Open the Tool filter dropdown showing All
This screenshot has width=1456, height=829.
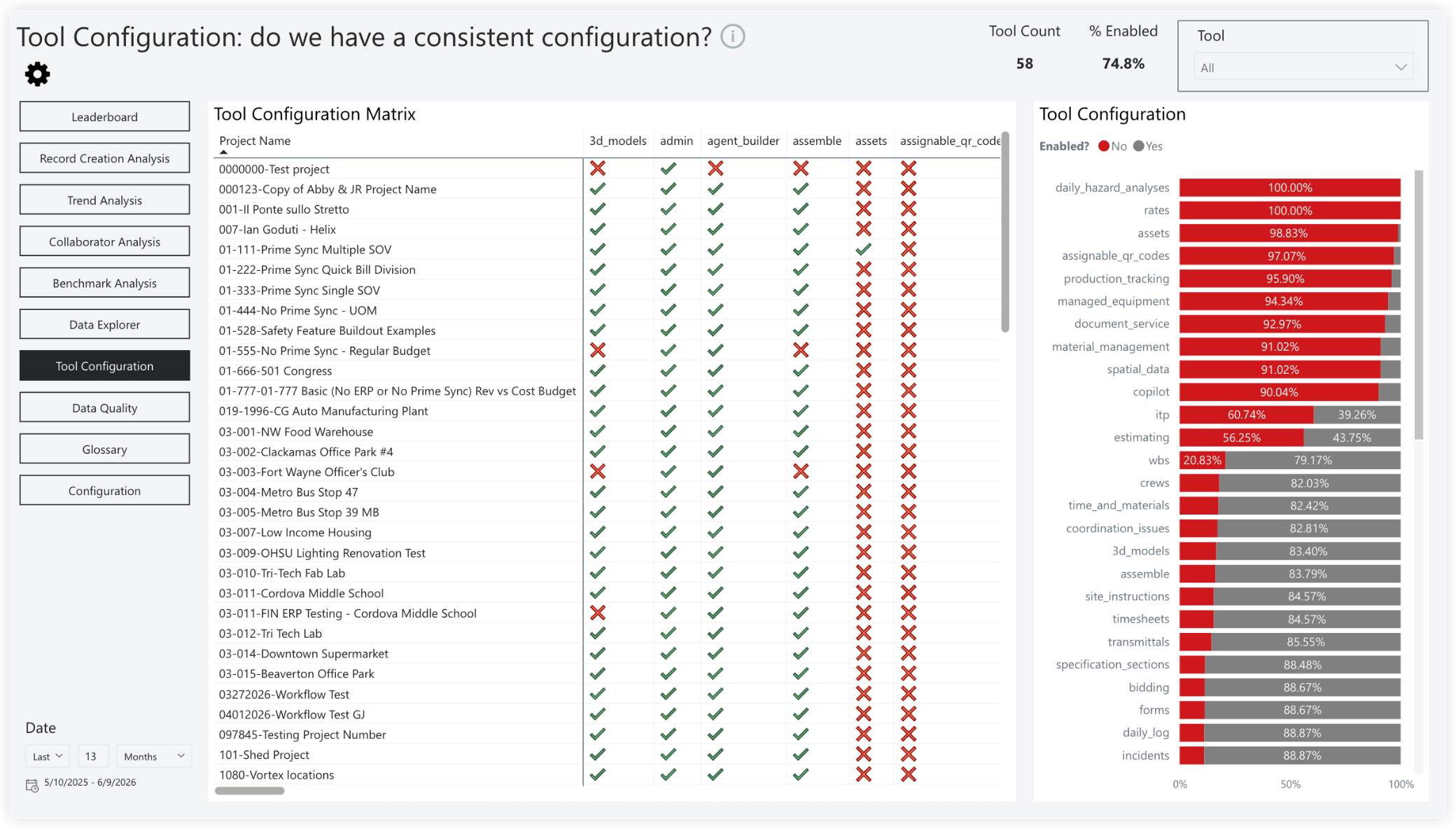[x=1303, y=67]
